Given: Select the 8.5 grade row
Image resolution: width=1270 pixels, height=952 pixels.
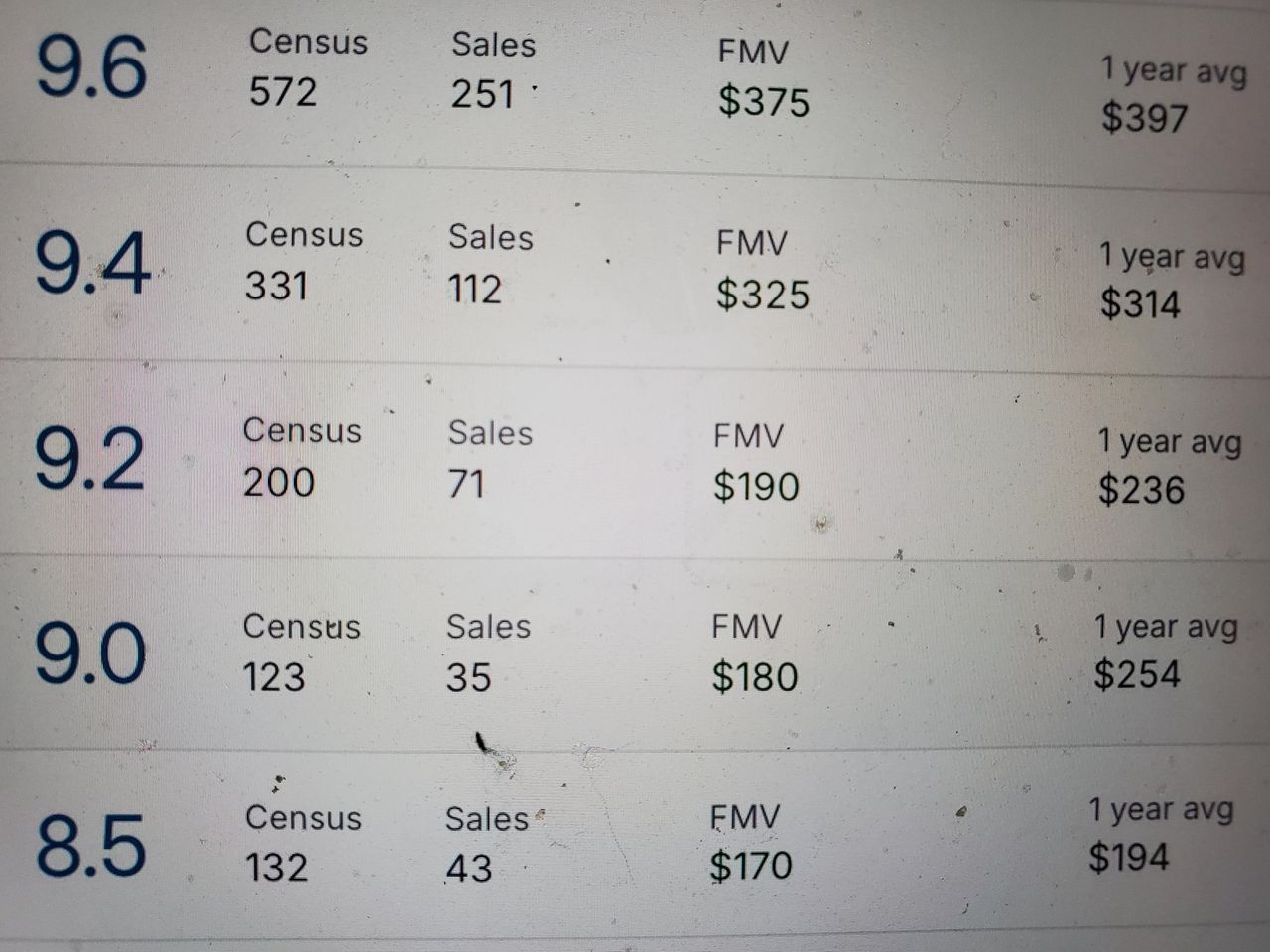Looking at the screenshot, I should pyautogui.click(x=635, y=843).
